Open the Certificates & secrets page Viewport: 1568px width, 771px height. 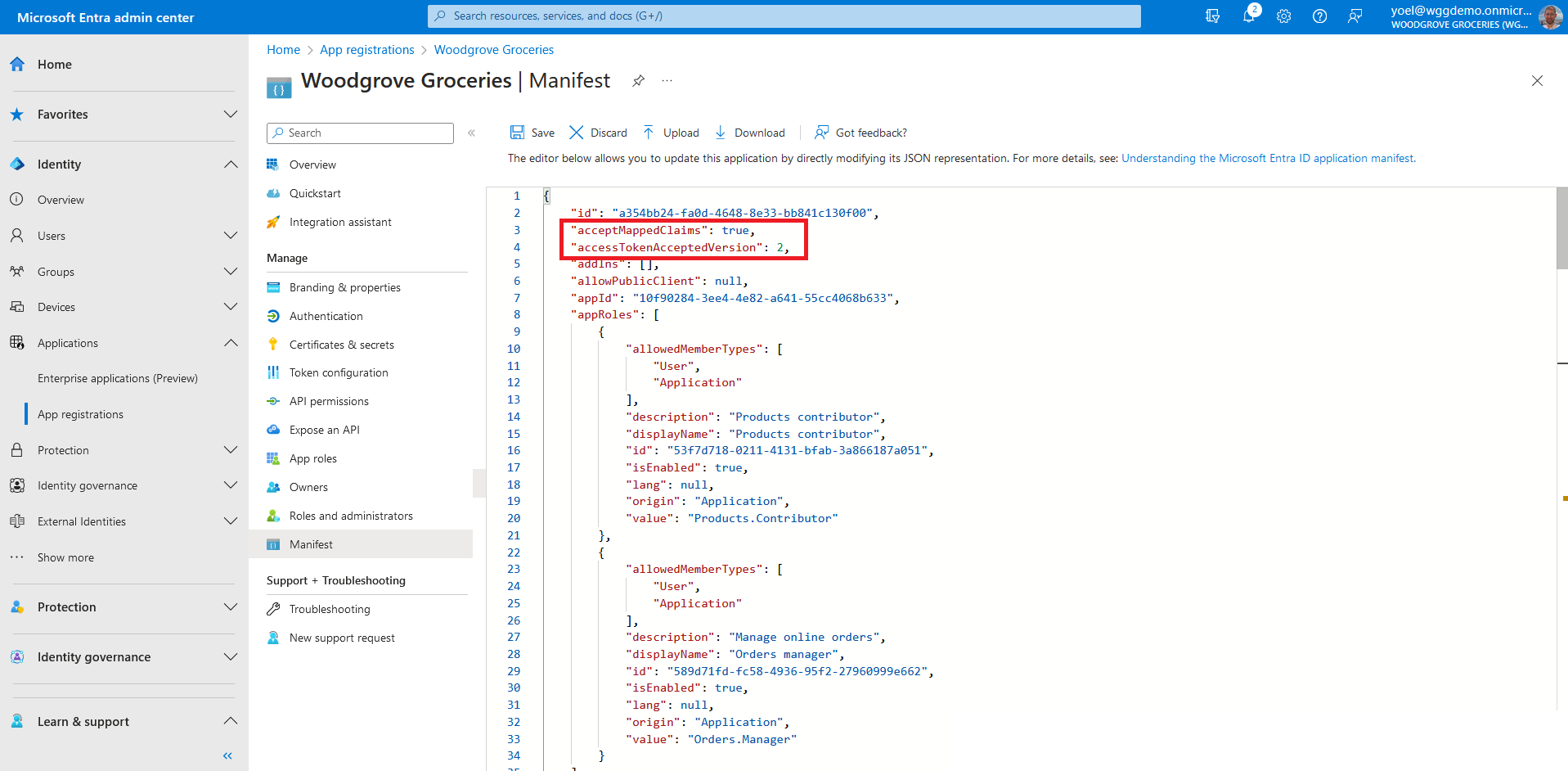341,345
